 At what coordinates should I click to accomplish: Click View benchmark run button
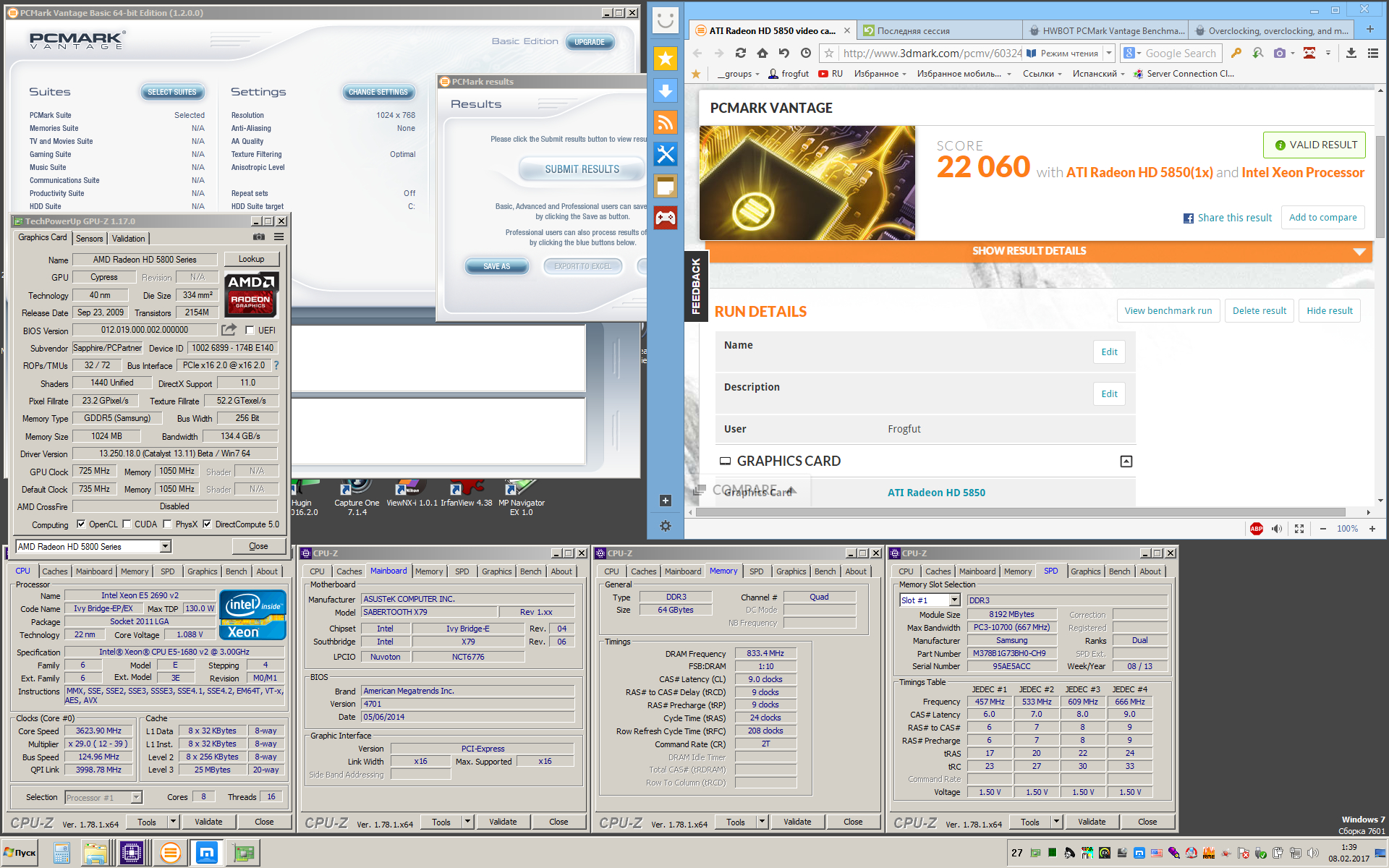coord(1168,311)
